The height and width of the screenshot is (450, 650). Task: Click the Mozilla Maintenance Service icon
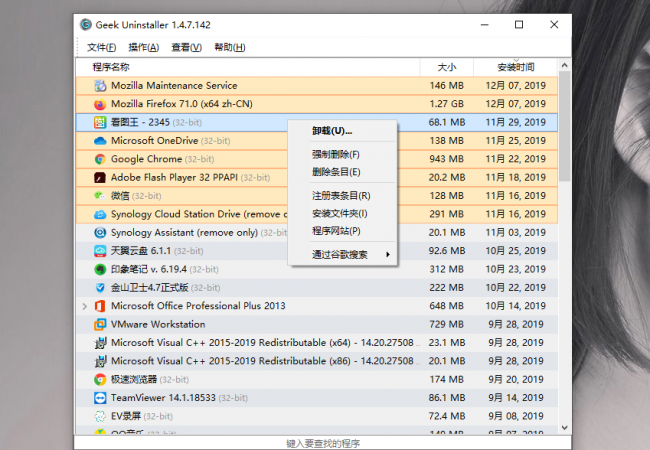pyautogui.click(x=100, y=86)
